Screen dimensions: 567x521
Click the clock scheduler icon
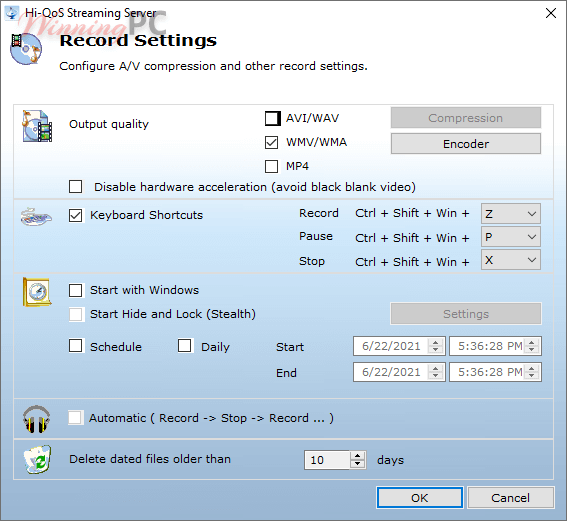[37, 292]
